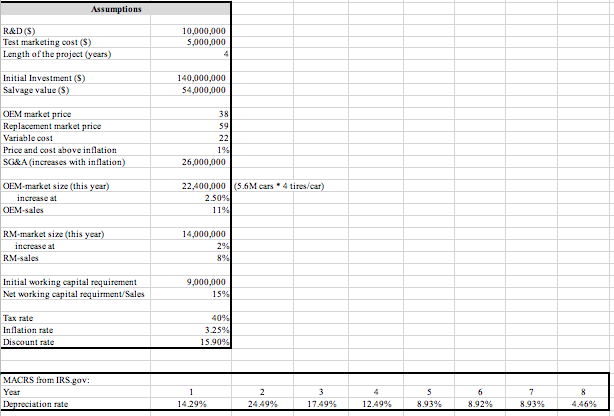Viewport: 614px width, 416px height.
Task: Select the 17.49% depreciation cell
Action: (x=321, y=404)
